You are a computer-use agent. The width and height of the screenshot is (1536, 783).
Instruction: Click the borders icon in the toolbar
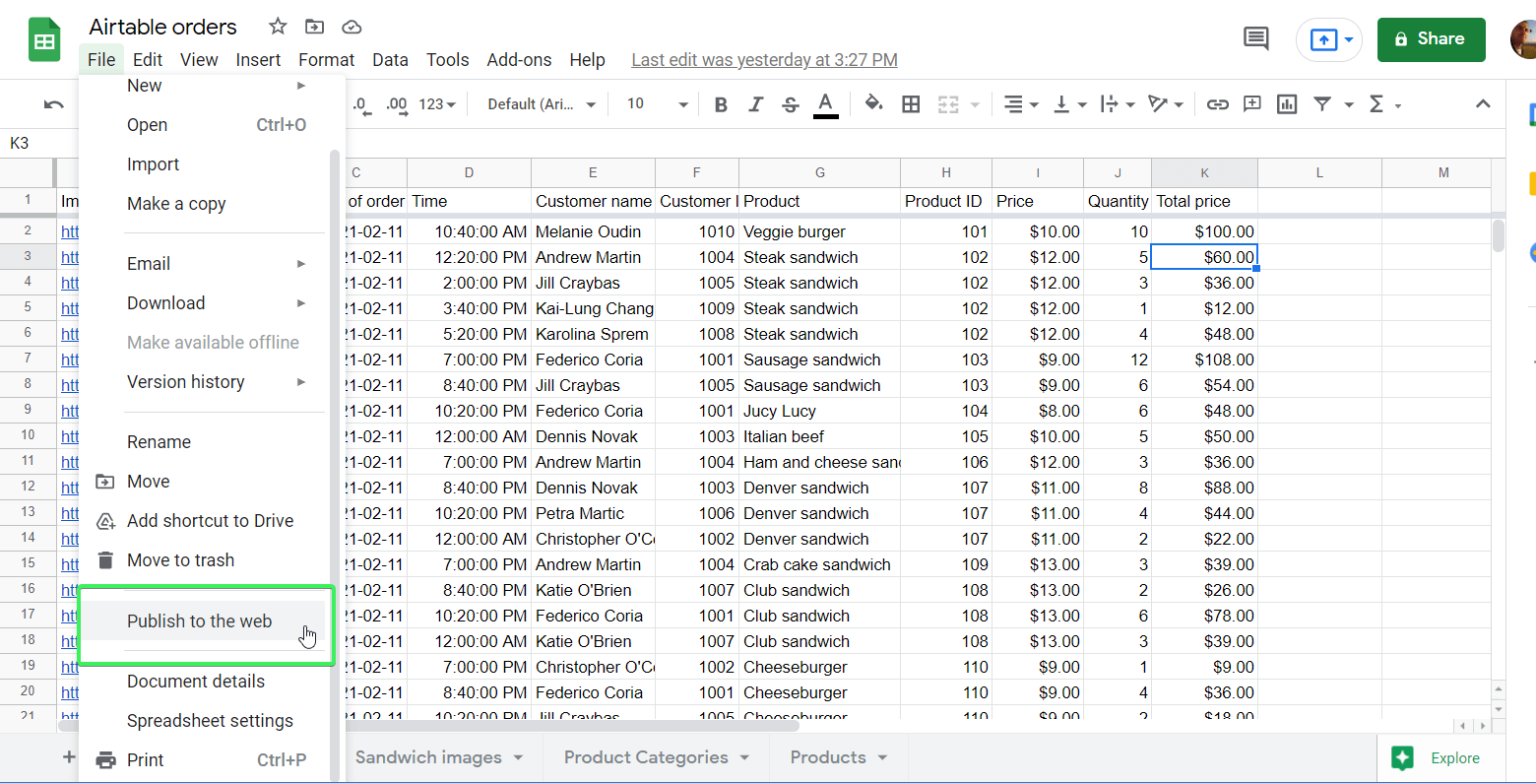tap(911, 104)
